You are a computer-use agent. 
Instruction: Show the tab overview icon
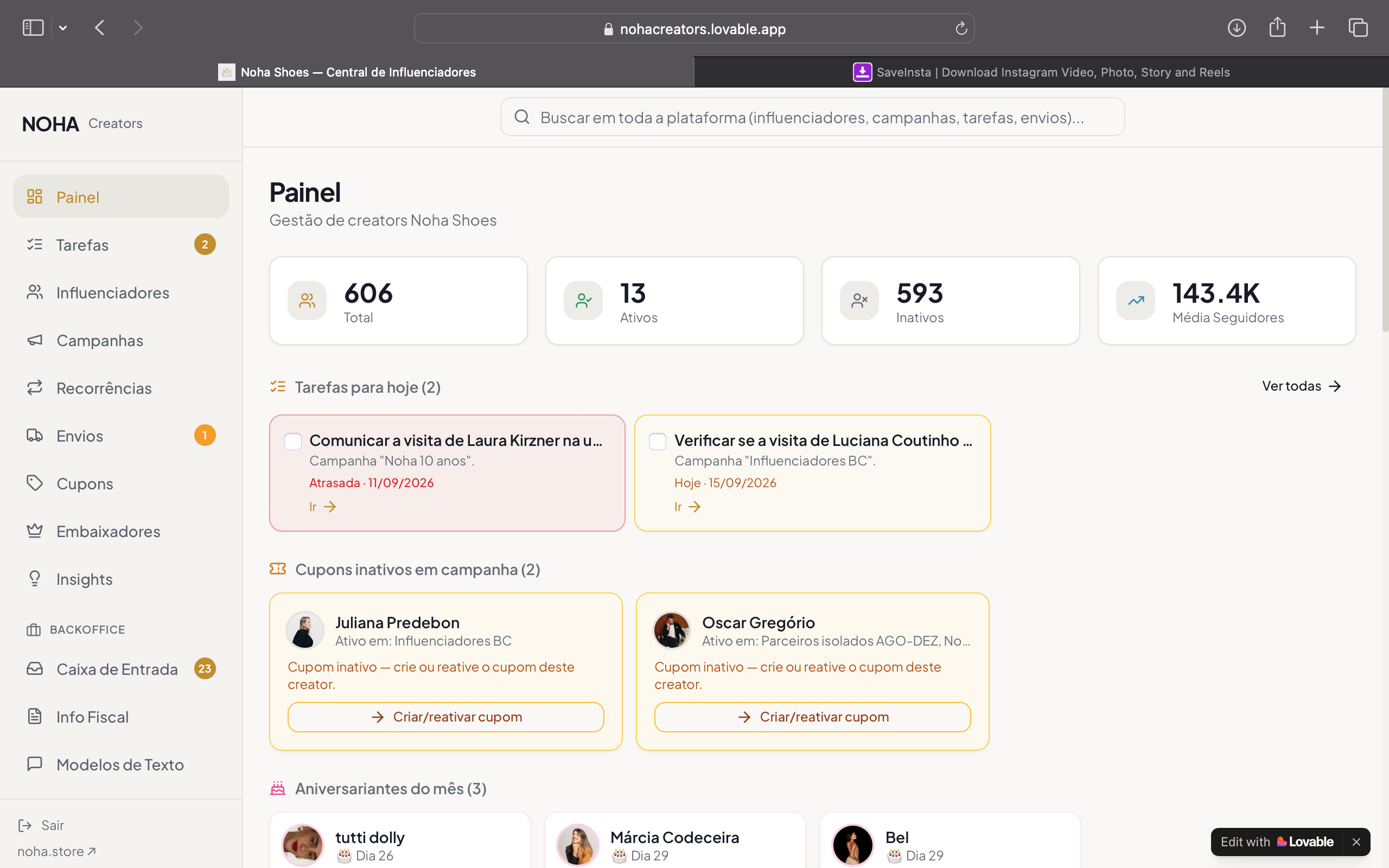[1358, 28]
